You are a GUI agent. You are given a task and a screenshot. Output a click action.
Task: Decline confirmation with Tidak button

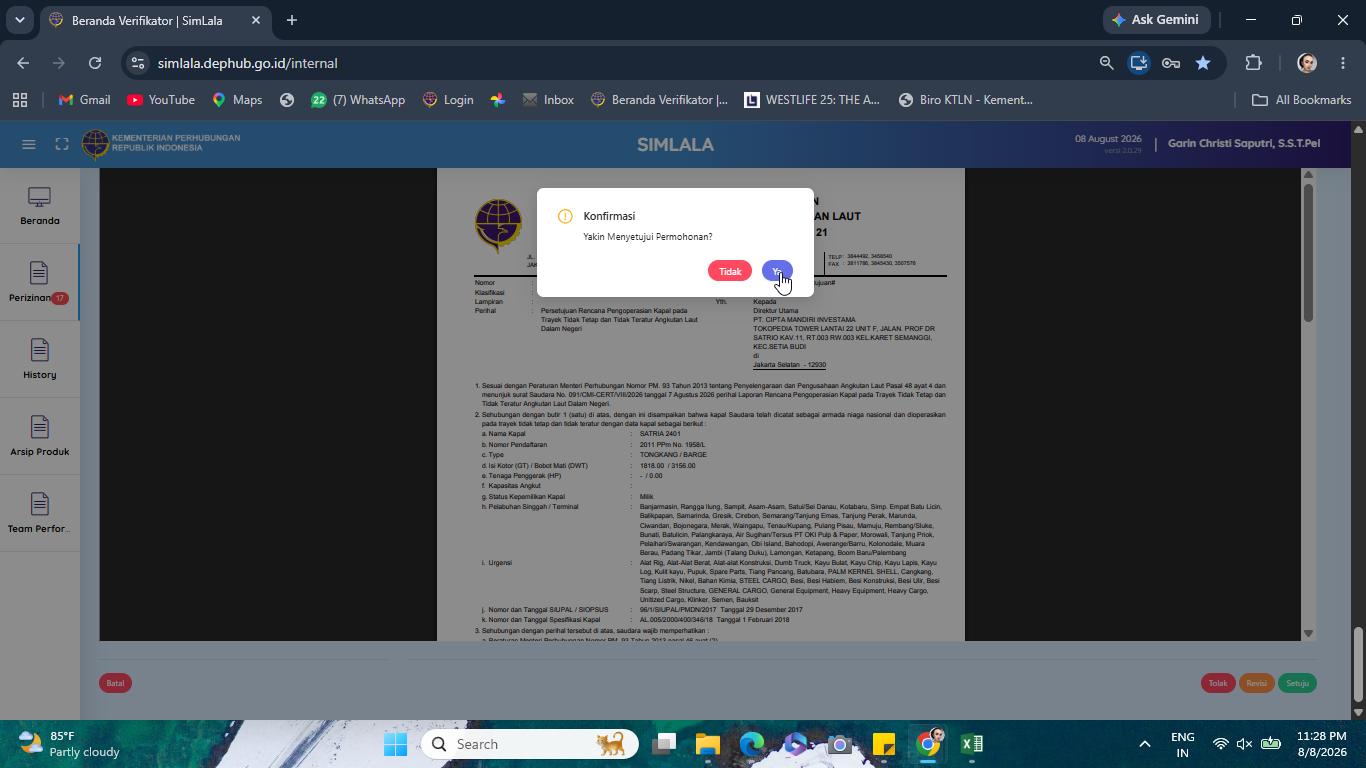pos(730,271)
